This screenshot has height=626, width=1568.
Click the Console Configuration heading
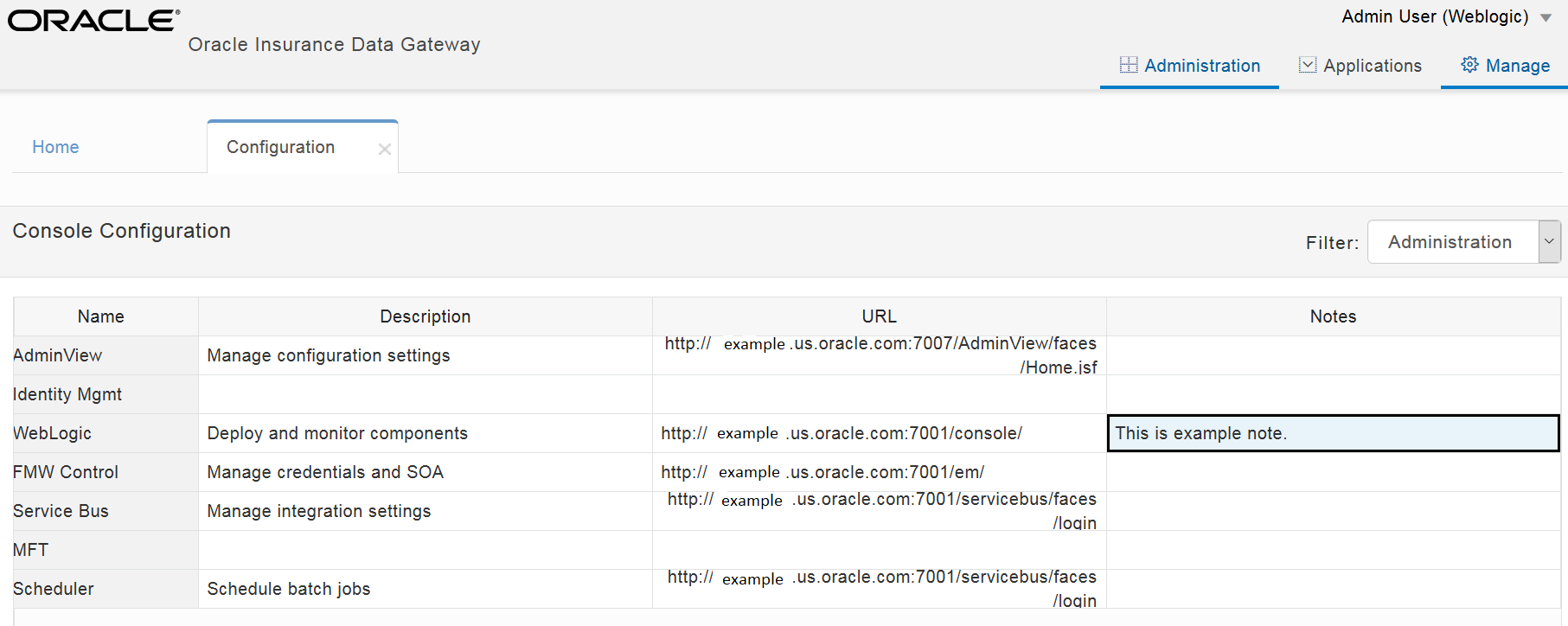(122, 231)
